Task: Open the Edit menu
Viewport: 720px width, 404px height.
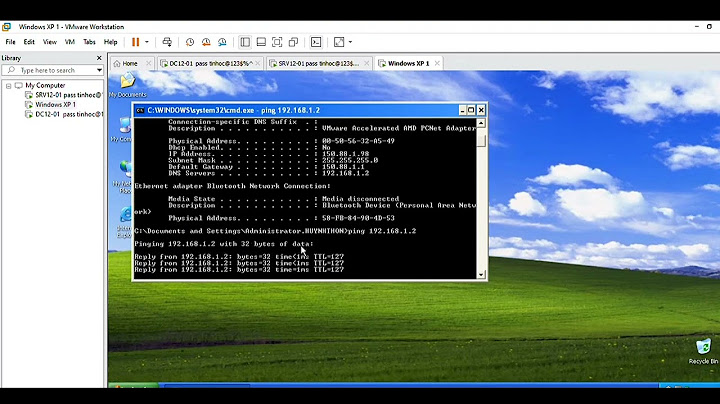Action: point(29,42)
